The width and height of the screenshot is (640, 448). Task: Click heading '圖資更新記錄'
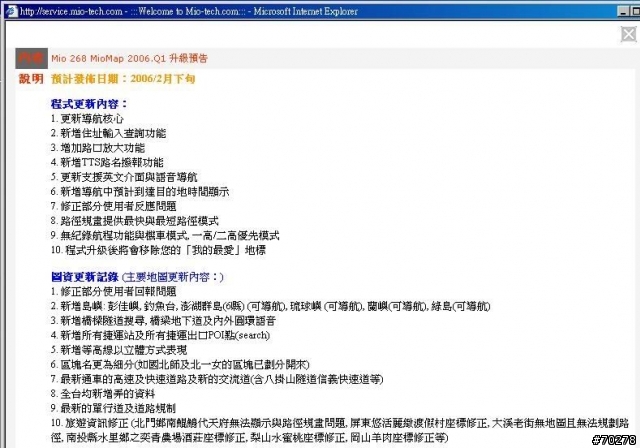85,277
